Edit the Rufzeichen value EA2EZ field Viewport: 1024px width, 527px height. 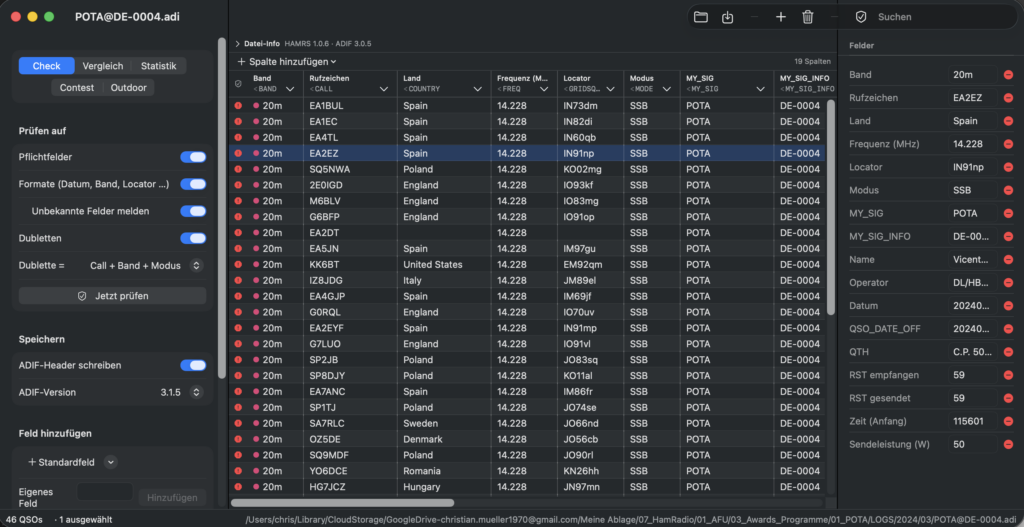pyautogui.click(x=973, y=98)
